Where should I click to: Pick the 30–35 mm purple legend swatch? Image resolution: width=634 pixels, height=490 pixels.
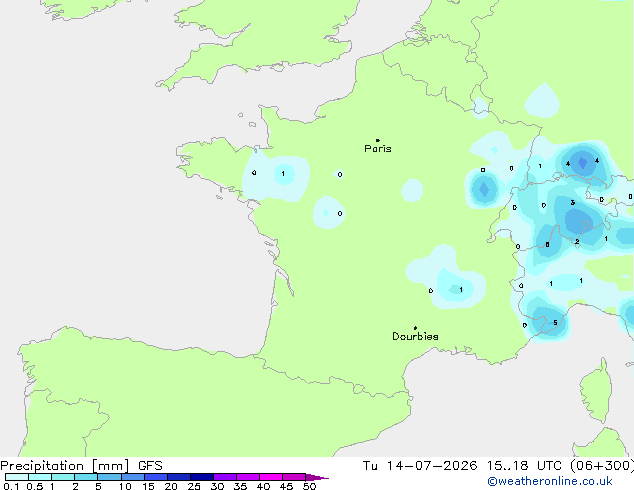(x=225, y=477)
